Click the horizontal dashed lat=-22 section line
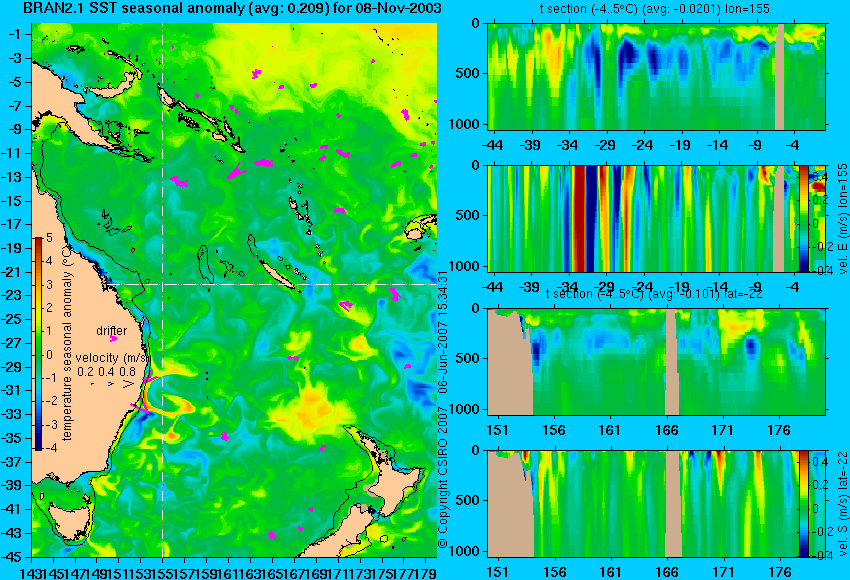The height and width of the screenshot is (580, 850). click(x=271, y=284)
